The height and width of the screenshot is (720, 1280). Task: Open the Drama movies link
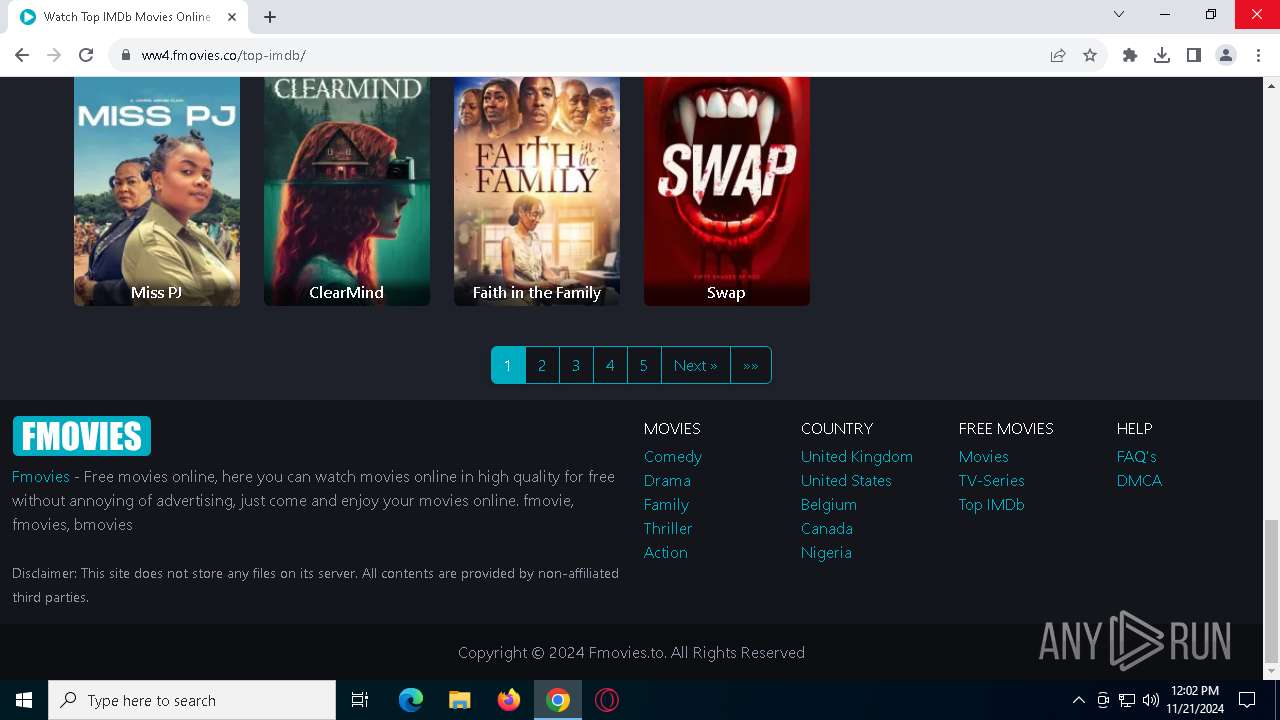(x=667, y=480)
